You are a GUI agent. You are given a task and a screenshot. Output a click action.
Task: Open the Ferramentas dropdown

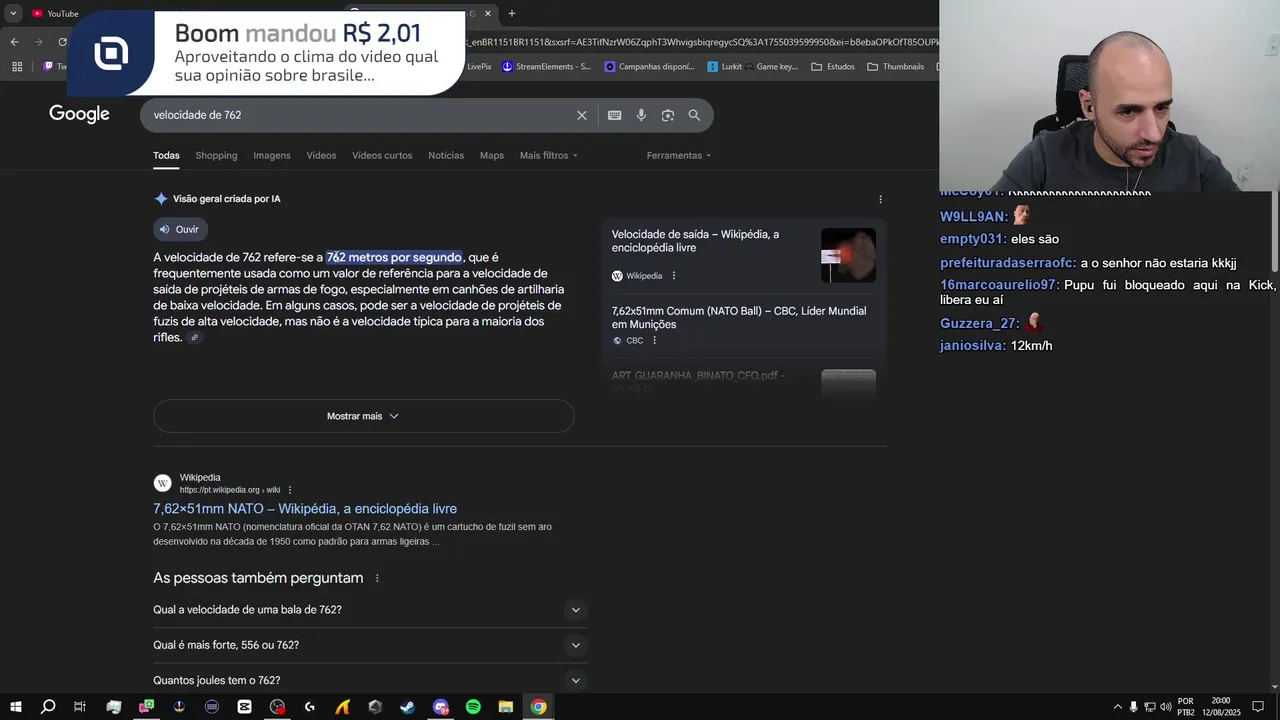coord(679,156)
